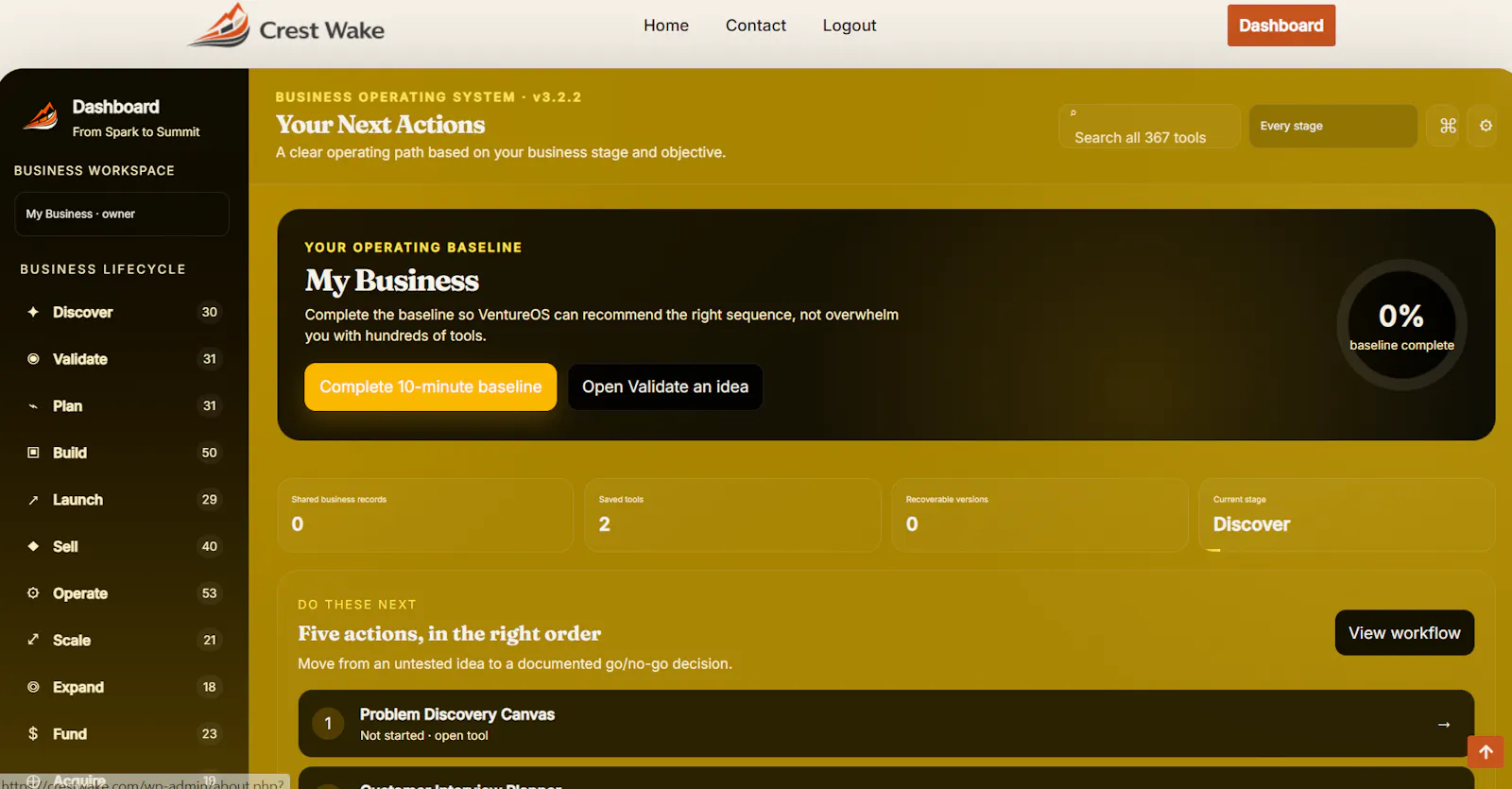The width and height of the screenshot is (1512, 789).
Task: Select the Launch stage arrow icon
Action: (x=33, y=500)
